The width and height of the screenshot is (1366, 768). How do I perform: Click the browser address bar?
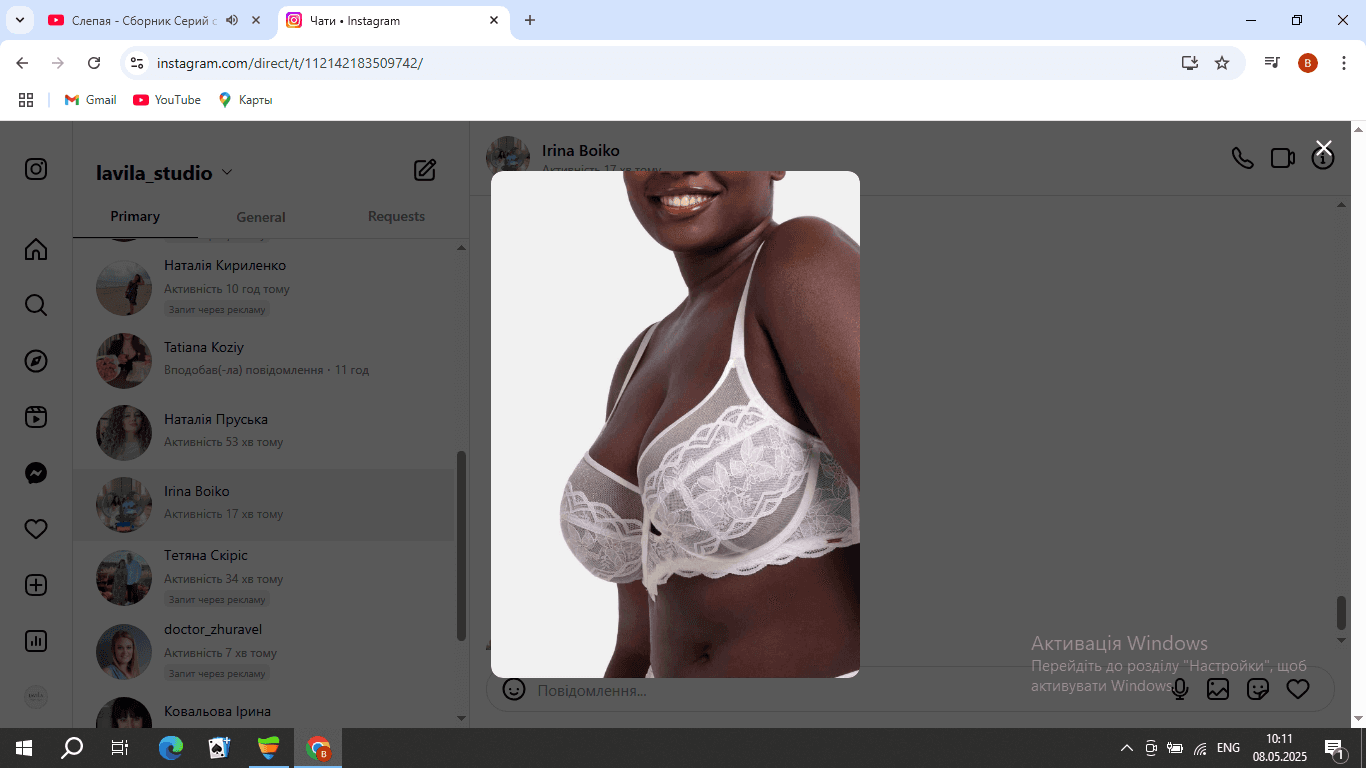coord(664,63)
